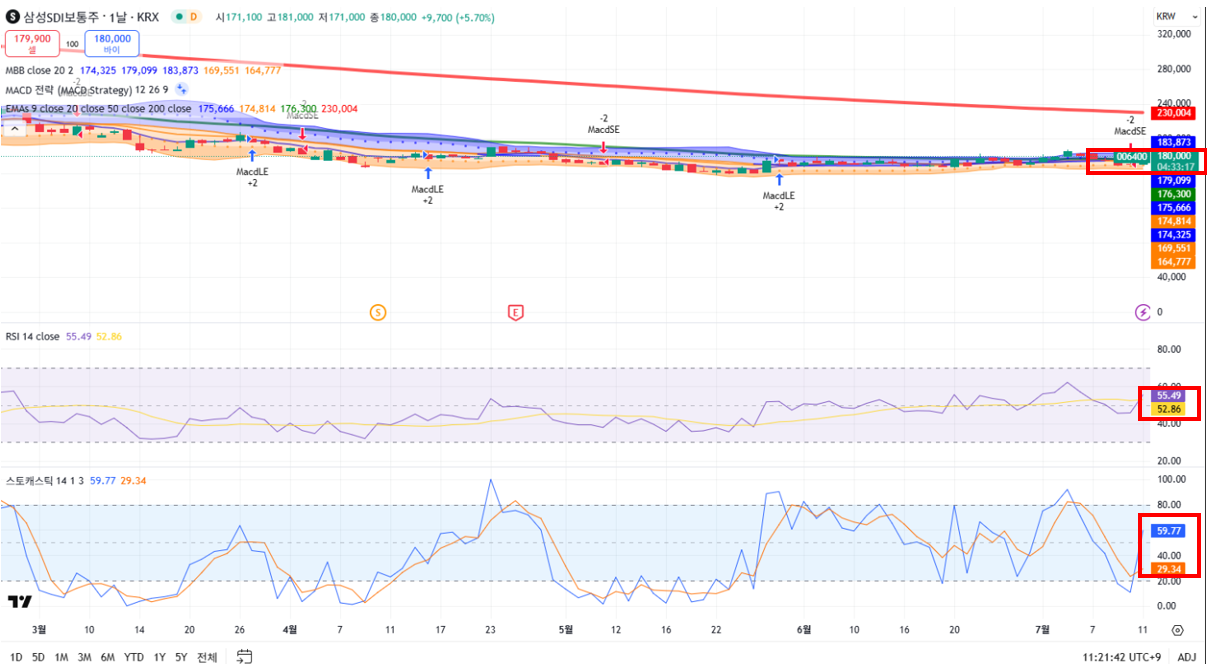Click the 179,900 sell button
The height and width of the screenshot is (664, 1207).
click(x=32, y=43)
